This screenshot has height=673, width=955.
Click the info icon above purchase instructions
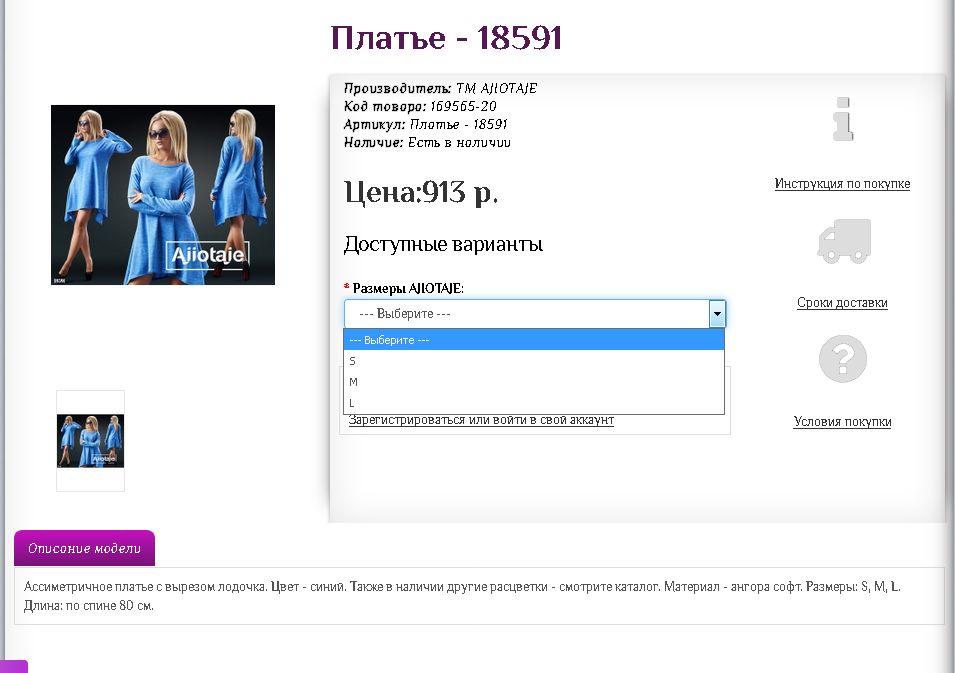tap(843, 119)
